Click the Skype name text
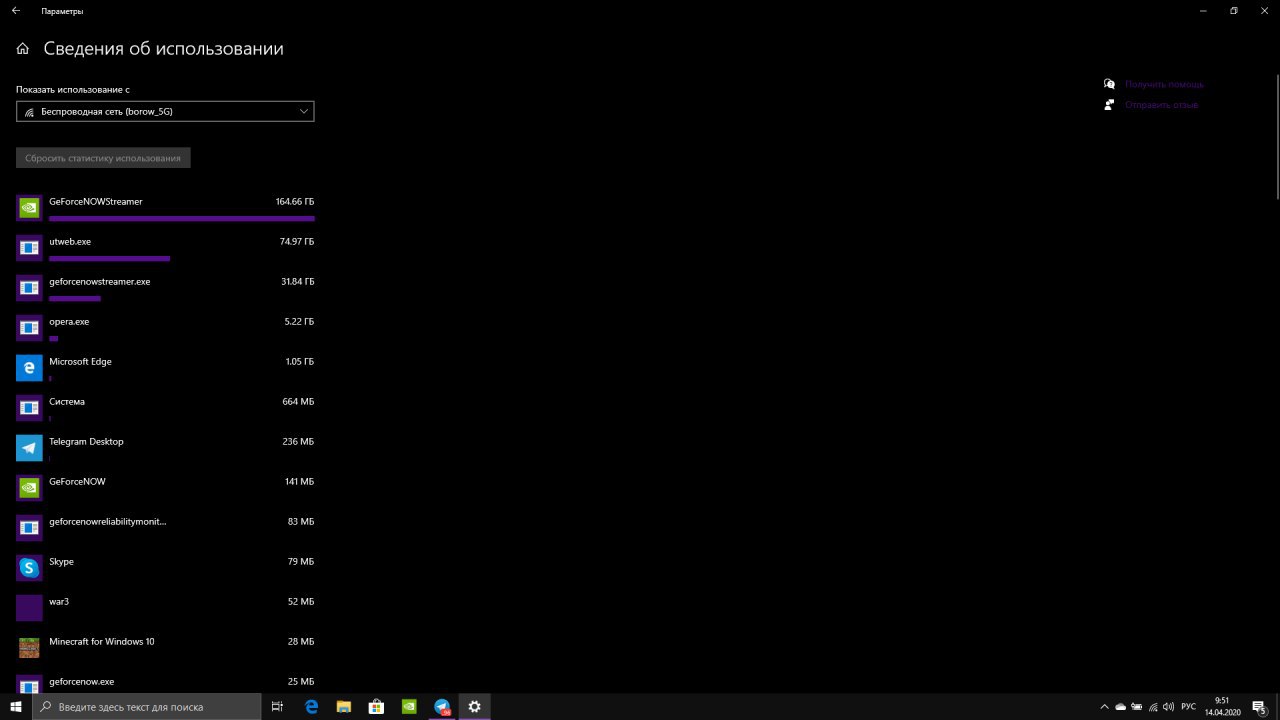 click(x=61, y=562)
